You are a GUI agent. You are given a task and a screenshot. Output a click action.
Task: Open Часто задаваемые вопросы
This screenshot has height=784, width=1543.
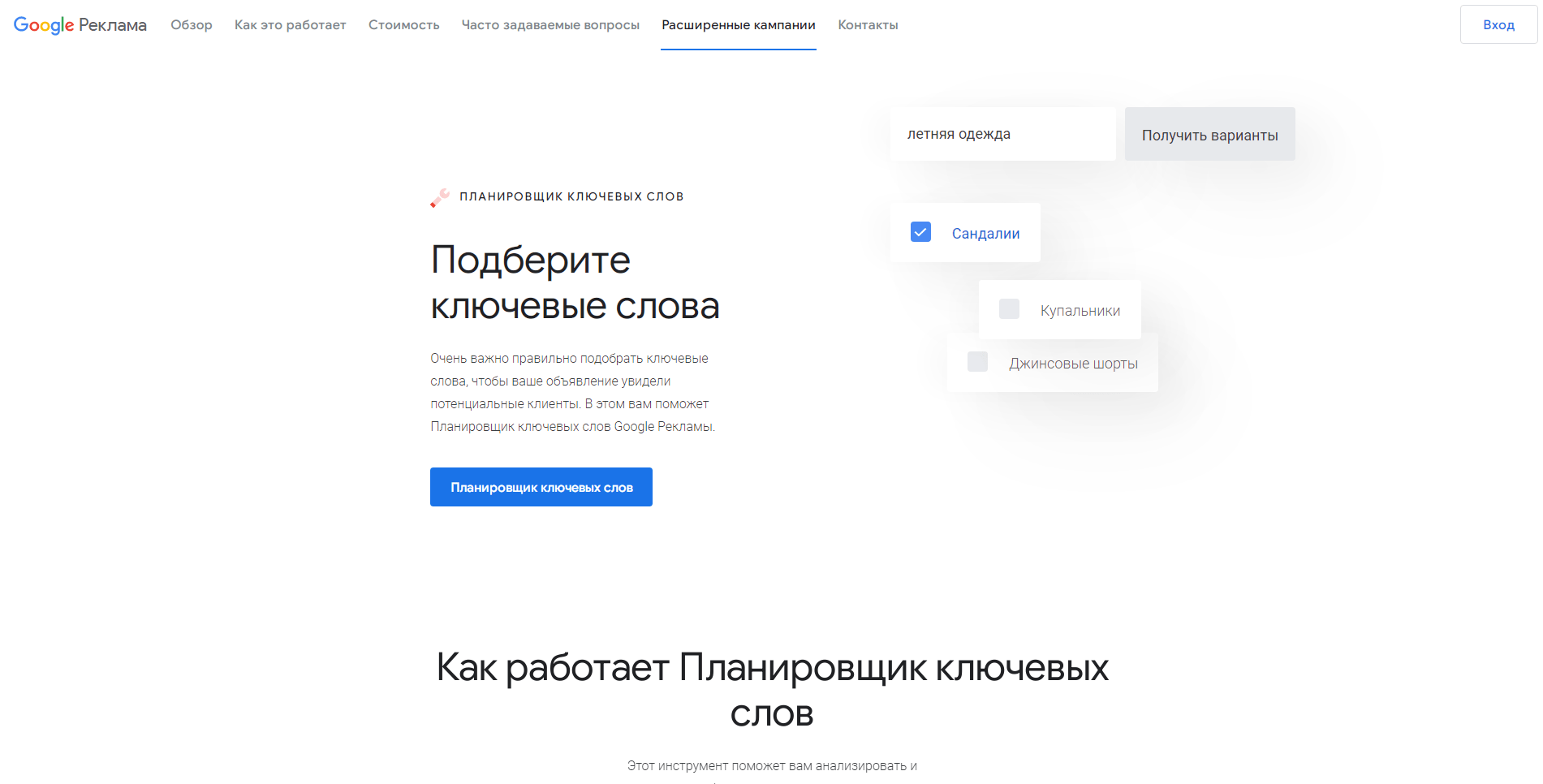[x=550, y=25]
